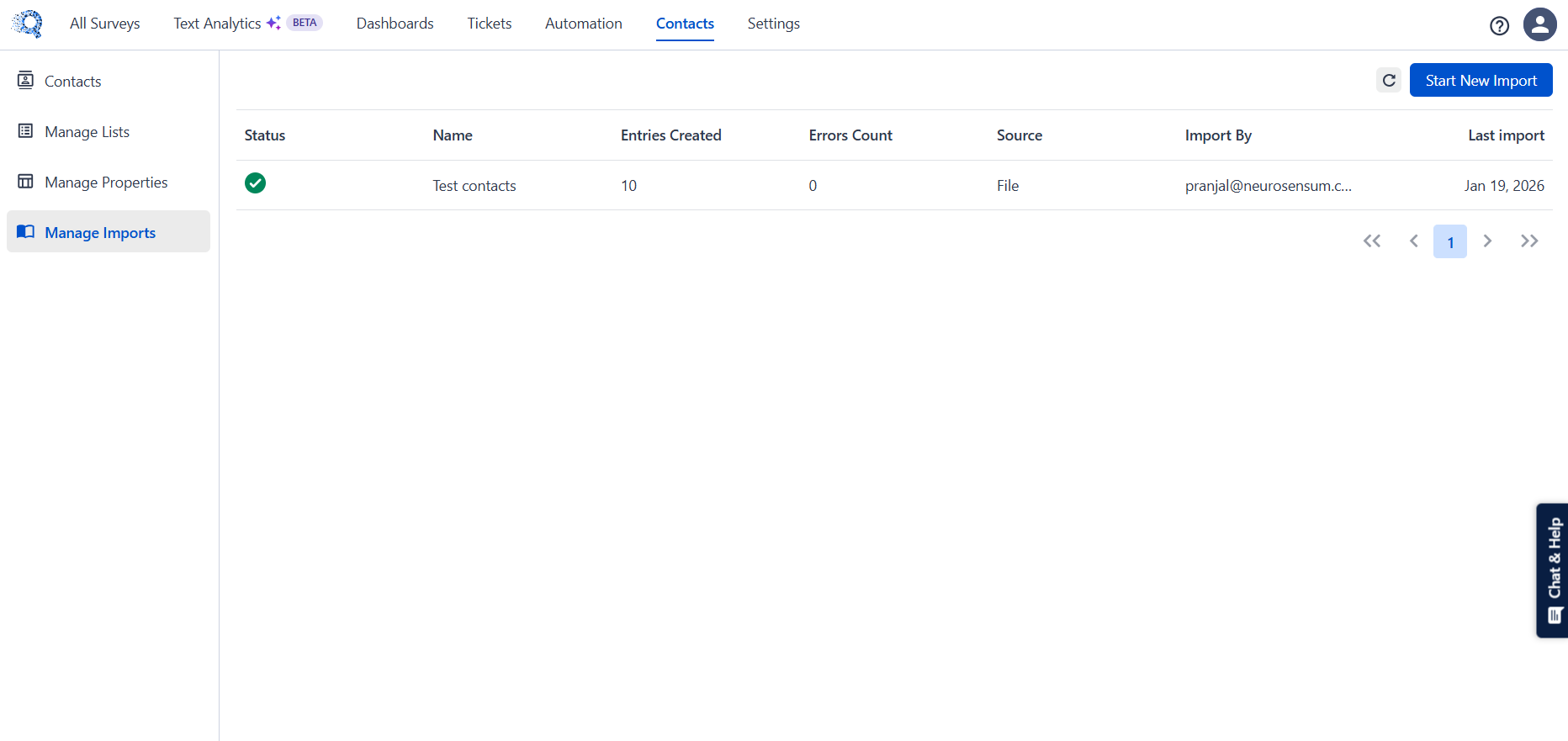
Task: Click the Test contacts import row name
Action: point(474,186)
